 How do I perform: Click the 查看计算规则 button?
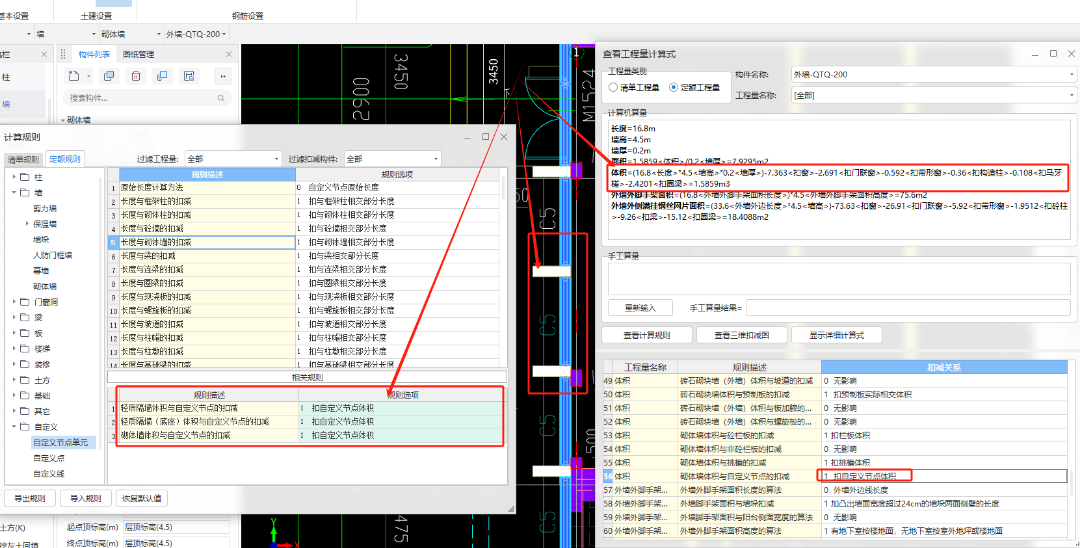coord(647,335)
